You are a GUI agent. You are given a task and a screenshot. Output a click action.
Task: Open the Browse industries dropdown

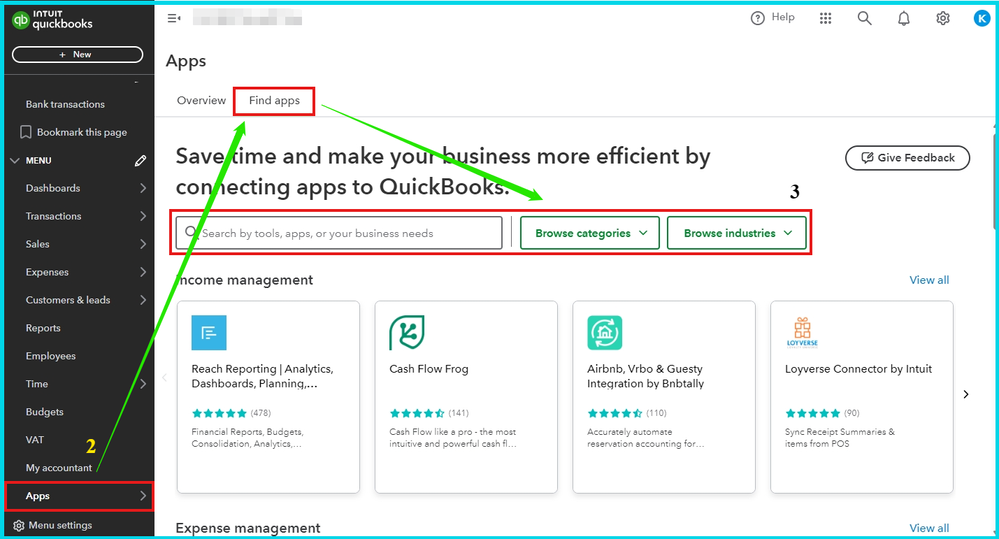point(737,233)
